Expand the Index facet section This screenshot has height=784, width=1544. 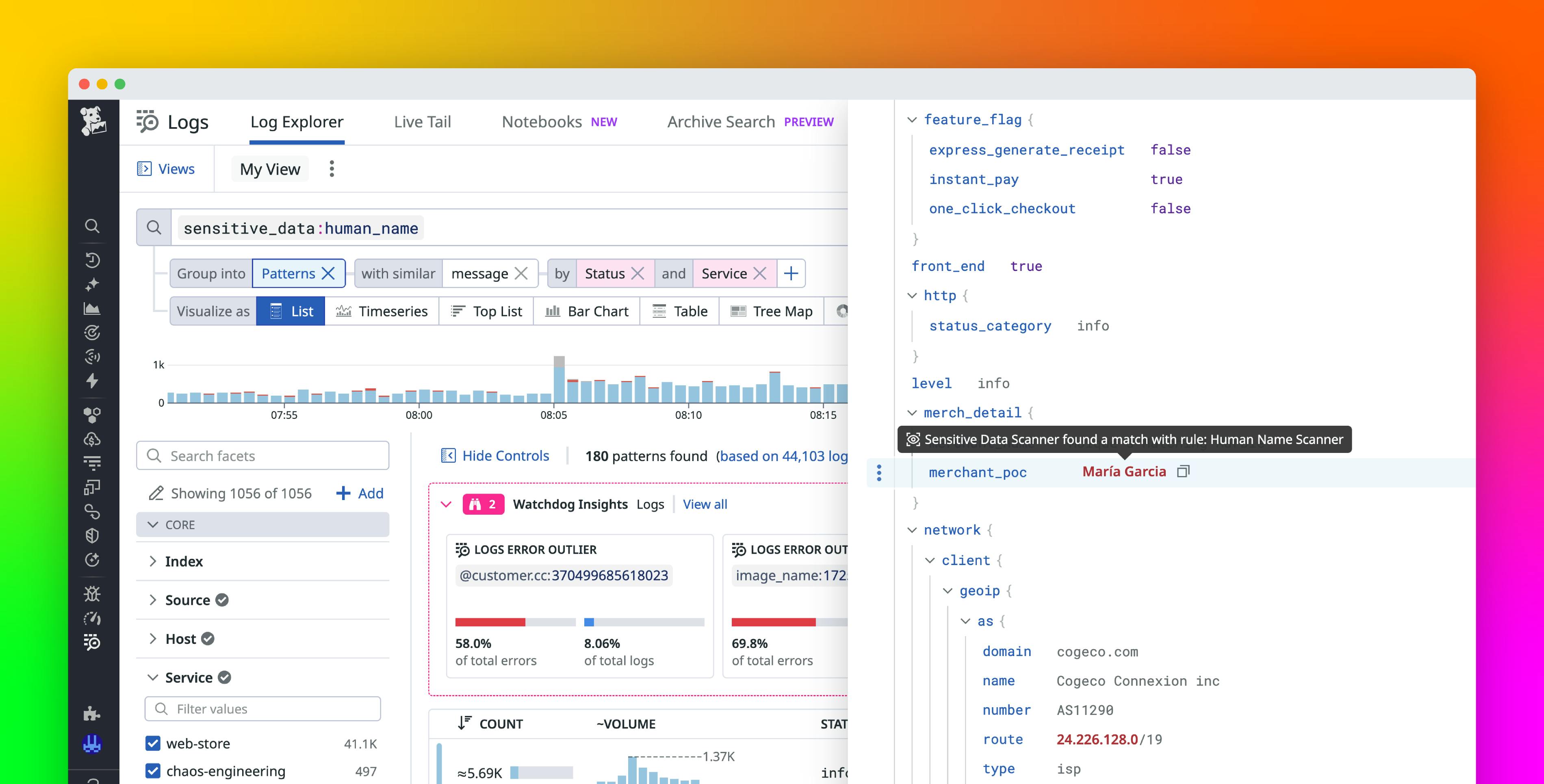point(154,561)
